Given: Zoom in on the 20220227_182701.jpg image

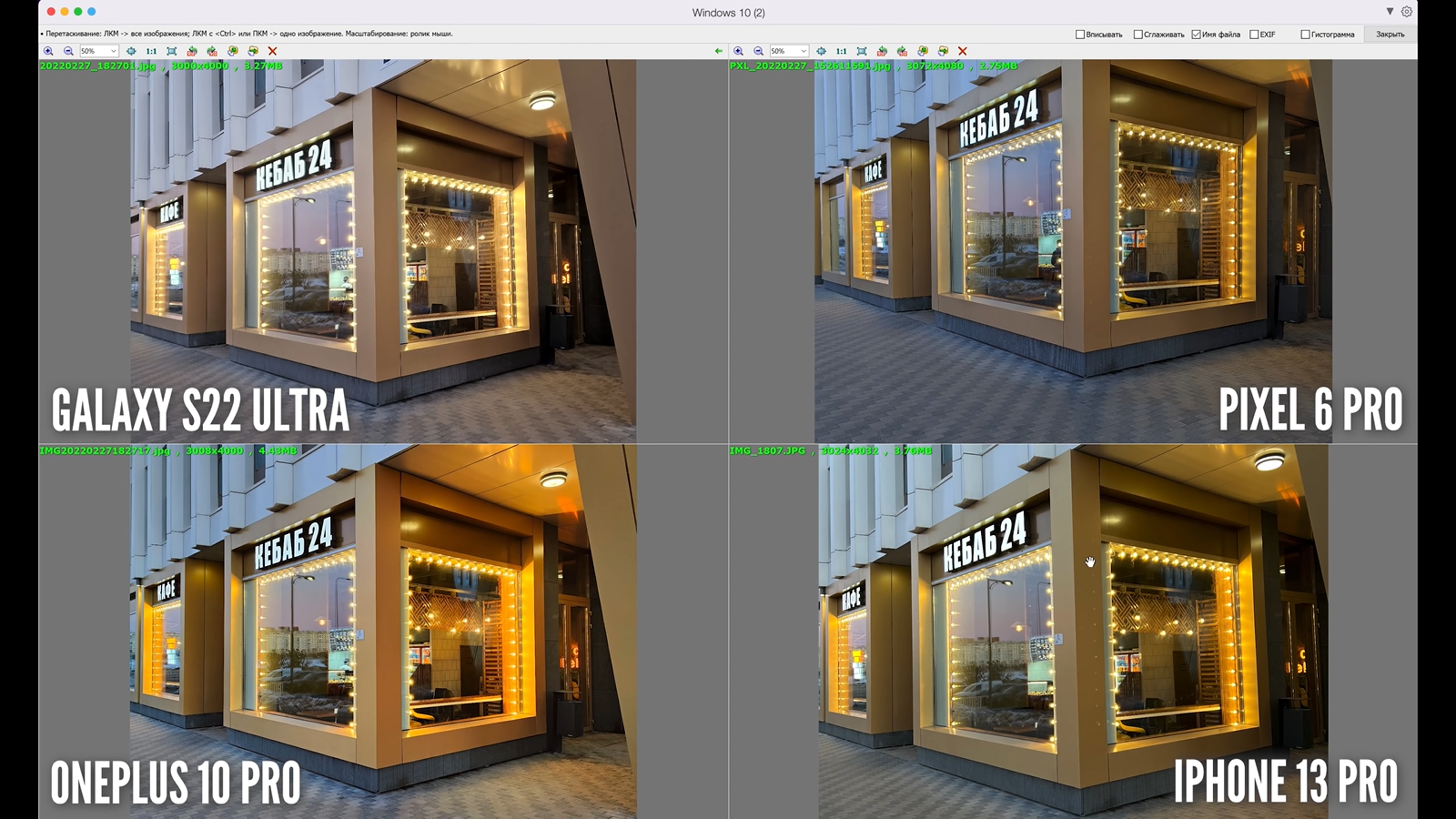Looking at the screenshot, I should (48, 51).
